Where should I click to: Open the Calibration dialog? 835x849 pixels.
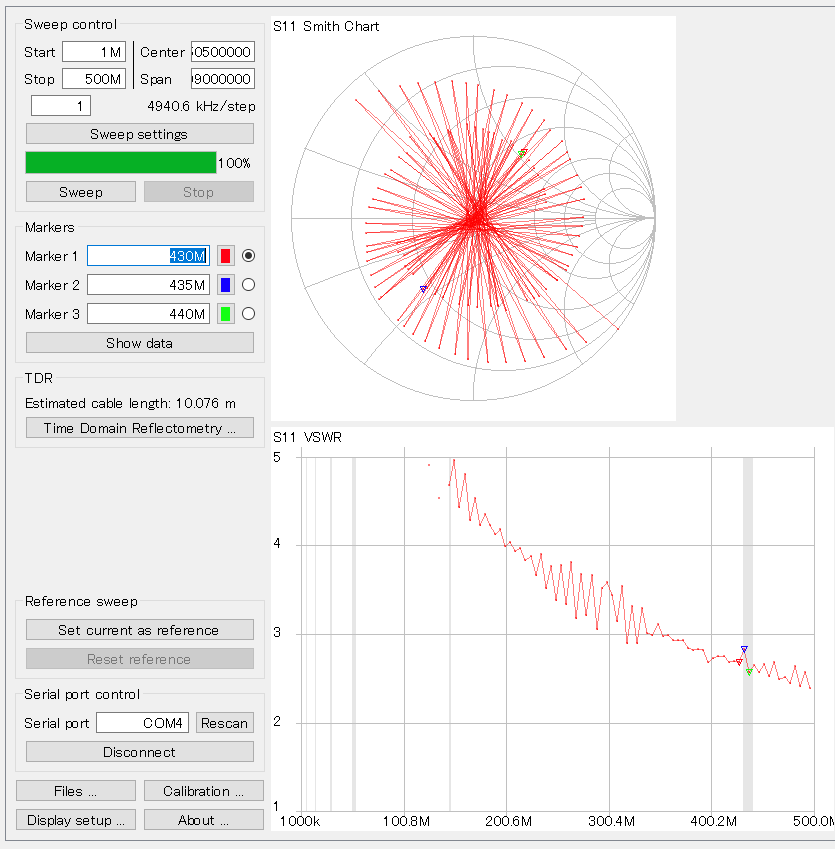pos(204,791)
